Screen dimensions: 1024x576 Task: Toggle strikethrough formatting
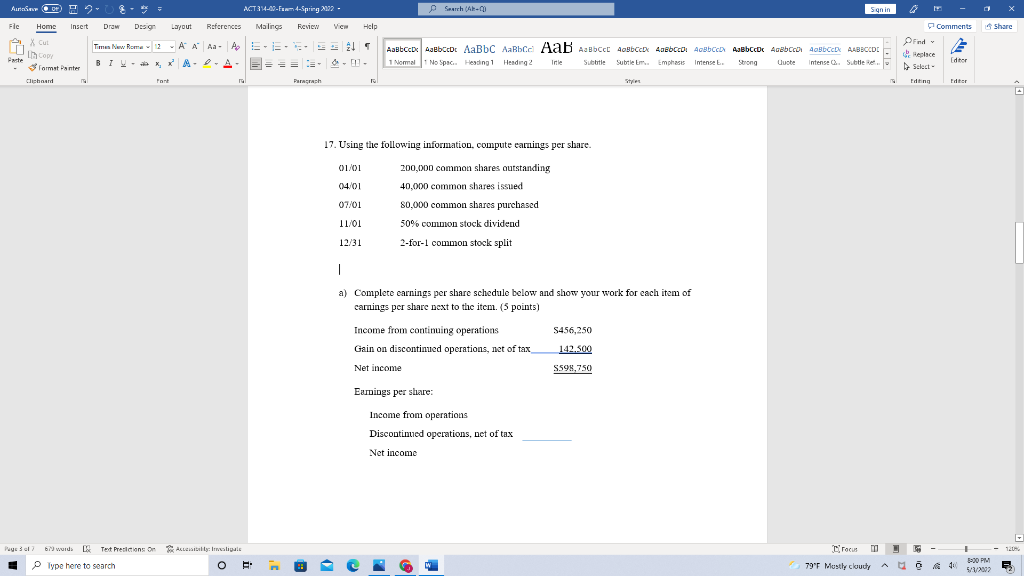pos(143,63)
